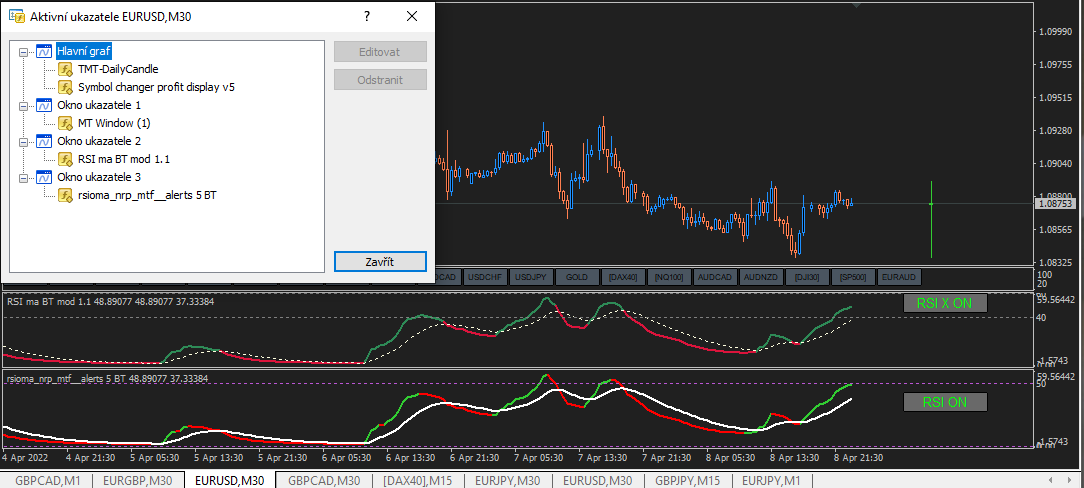Select the Okno ukazatele 2 label
Viewport: 1084px width, 488px height.
[99, 141]
